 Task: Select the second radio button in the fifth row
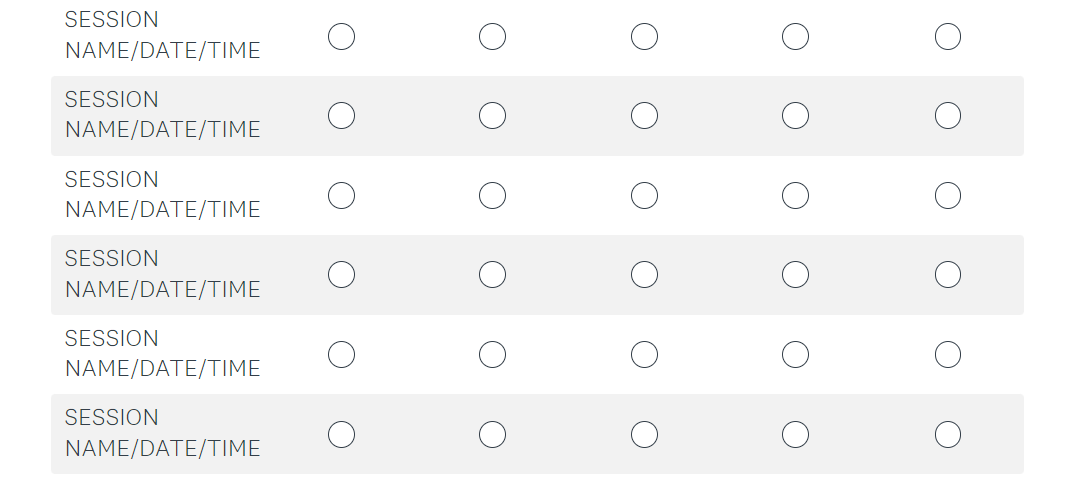(x=492, y=355)
